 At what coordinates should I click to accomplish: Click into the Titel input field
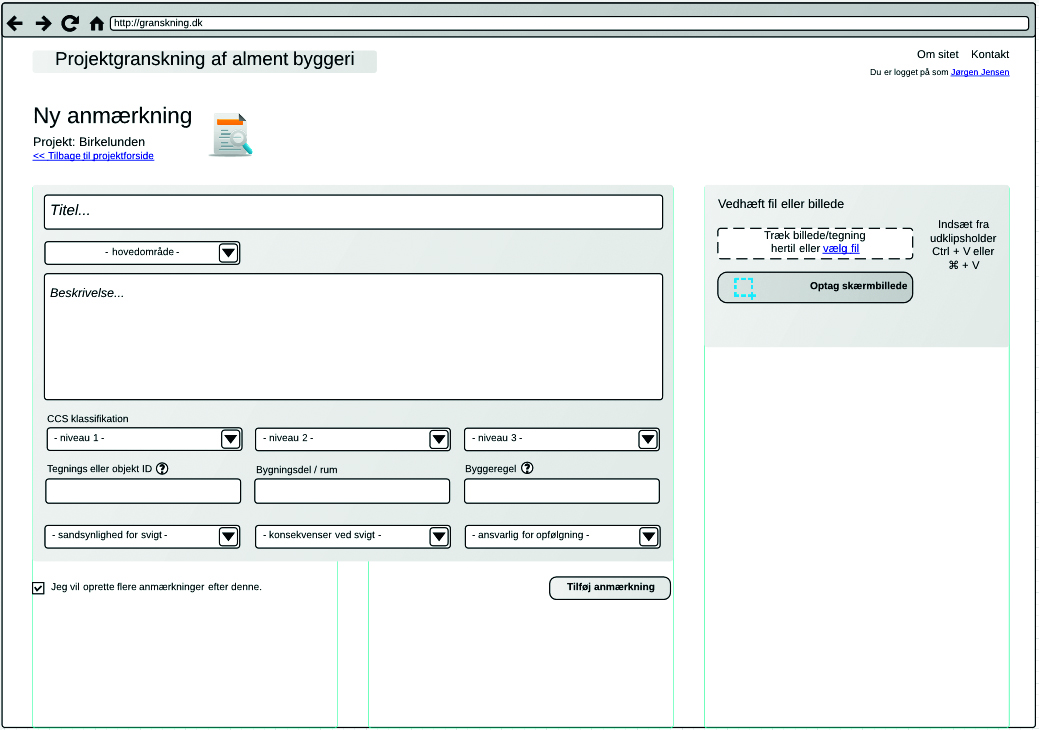[x=353, y=212]
